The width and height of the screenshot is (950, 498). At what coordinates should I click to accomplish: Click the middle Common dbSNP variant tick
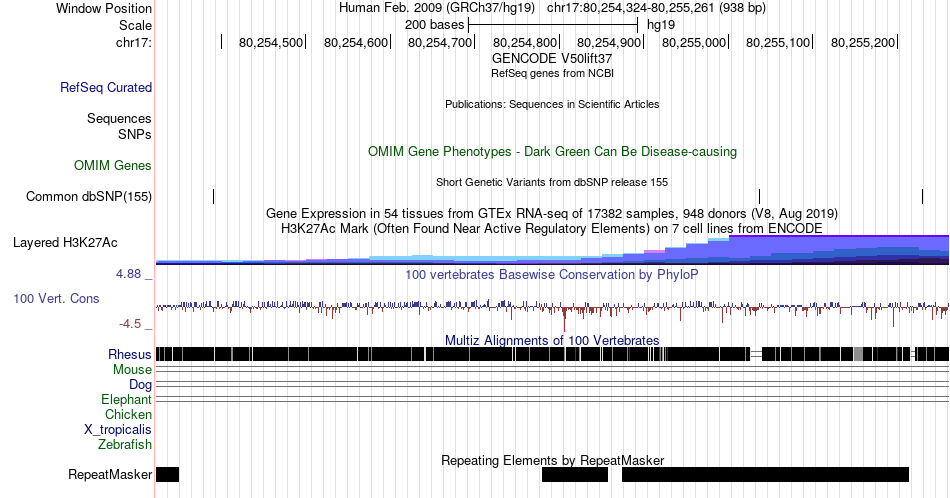tap(760, 196)
